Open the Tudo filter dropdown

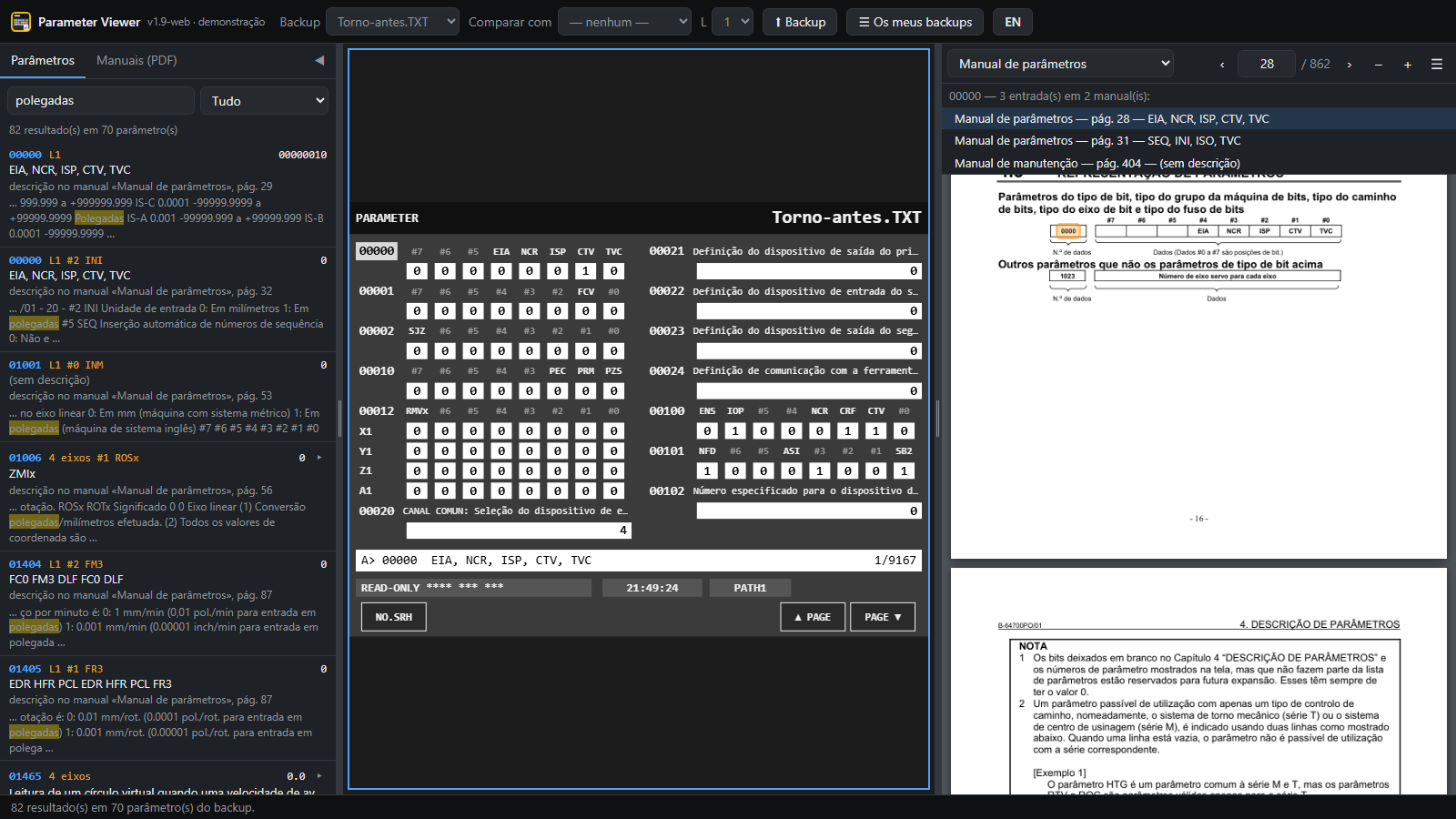(x=265, y=101)
